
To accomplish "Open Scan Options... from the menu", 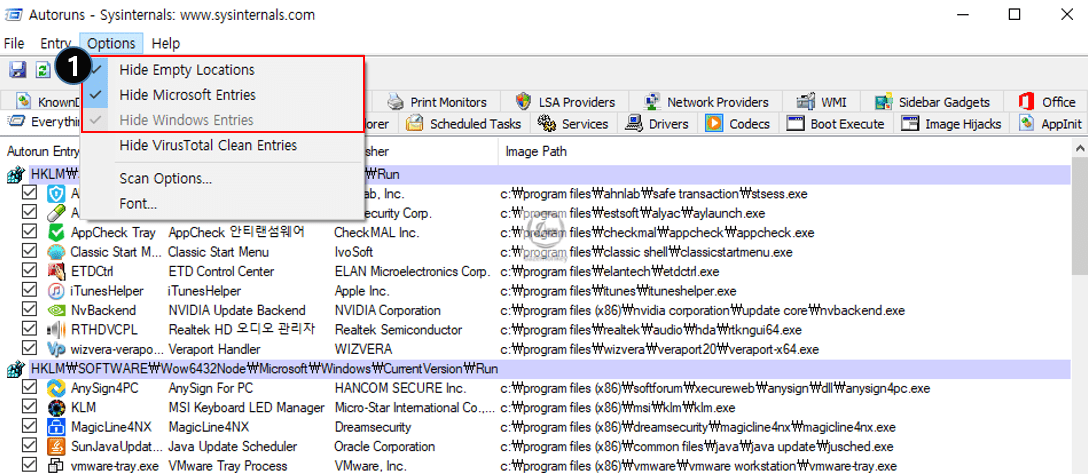I will 222,179.
